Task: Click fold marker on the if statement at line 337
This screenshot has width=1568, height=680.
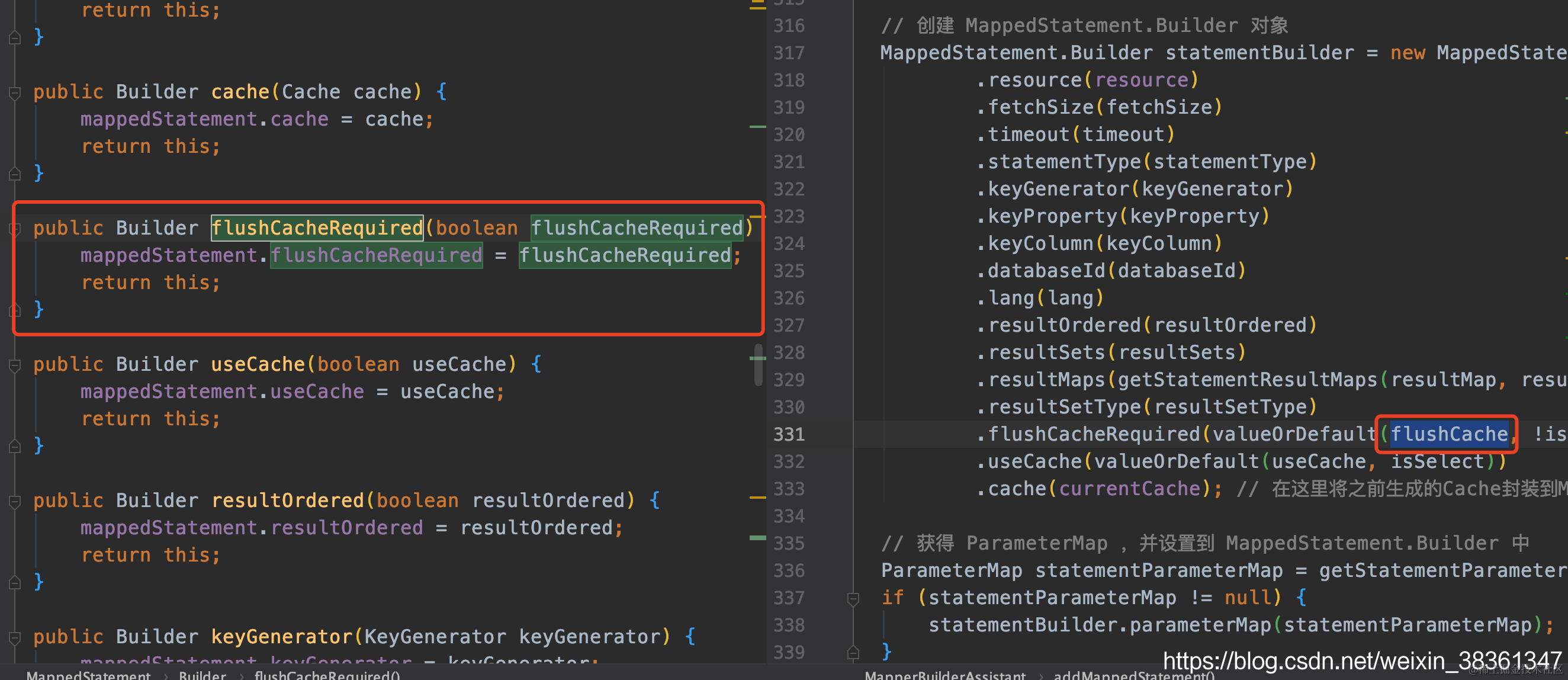Action: 853,598
